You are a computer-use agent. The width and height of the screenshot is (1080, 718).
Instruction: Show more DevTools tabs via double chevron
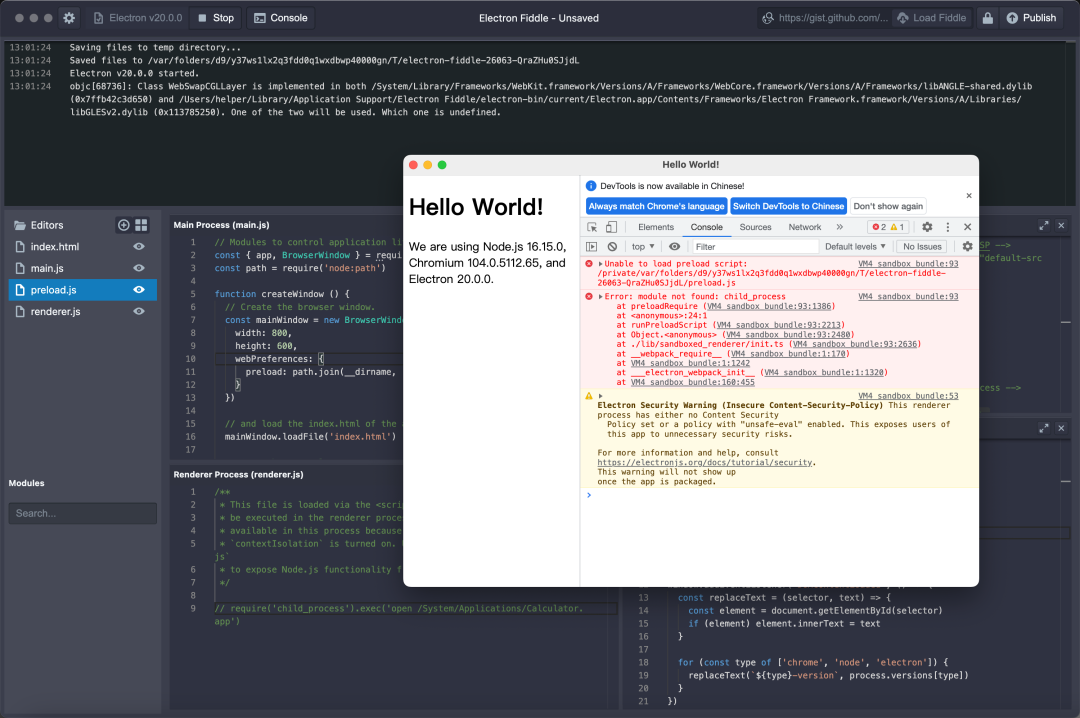pos(840,227)
